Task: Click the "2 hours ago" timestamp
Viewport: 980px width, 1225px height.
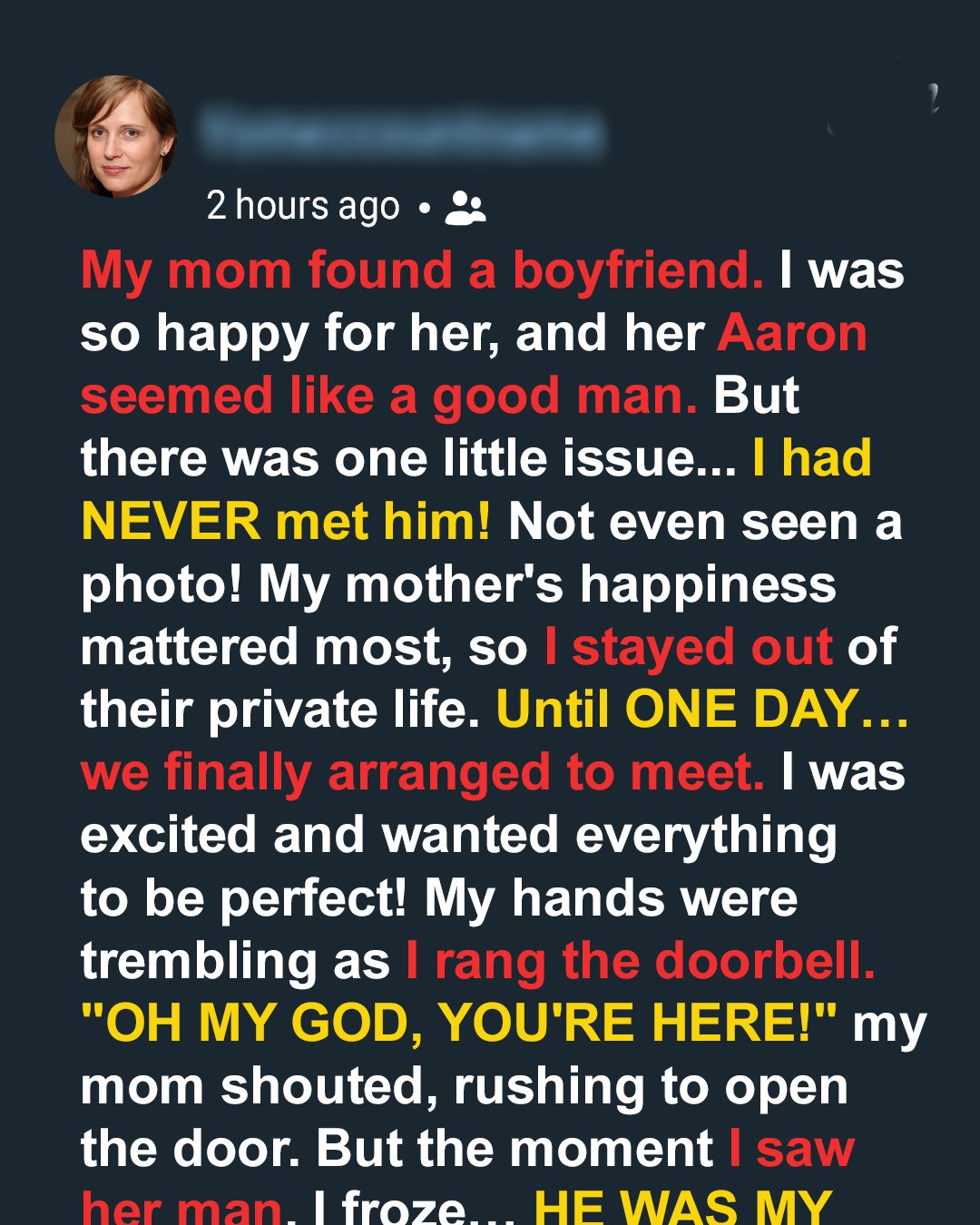Action: click(303, 207)
